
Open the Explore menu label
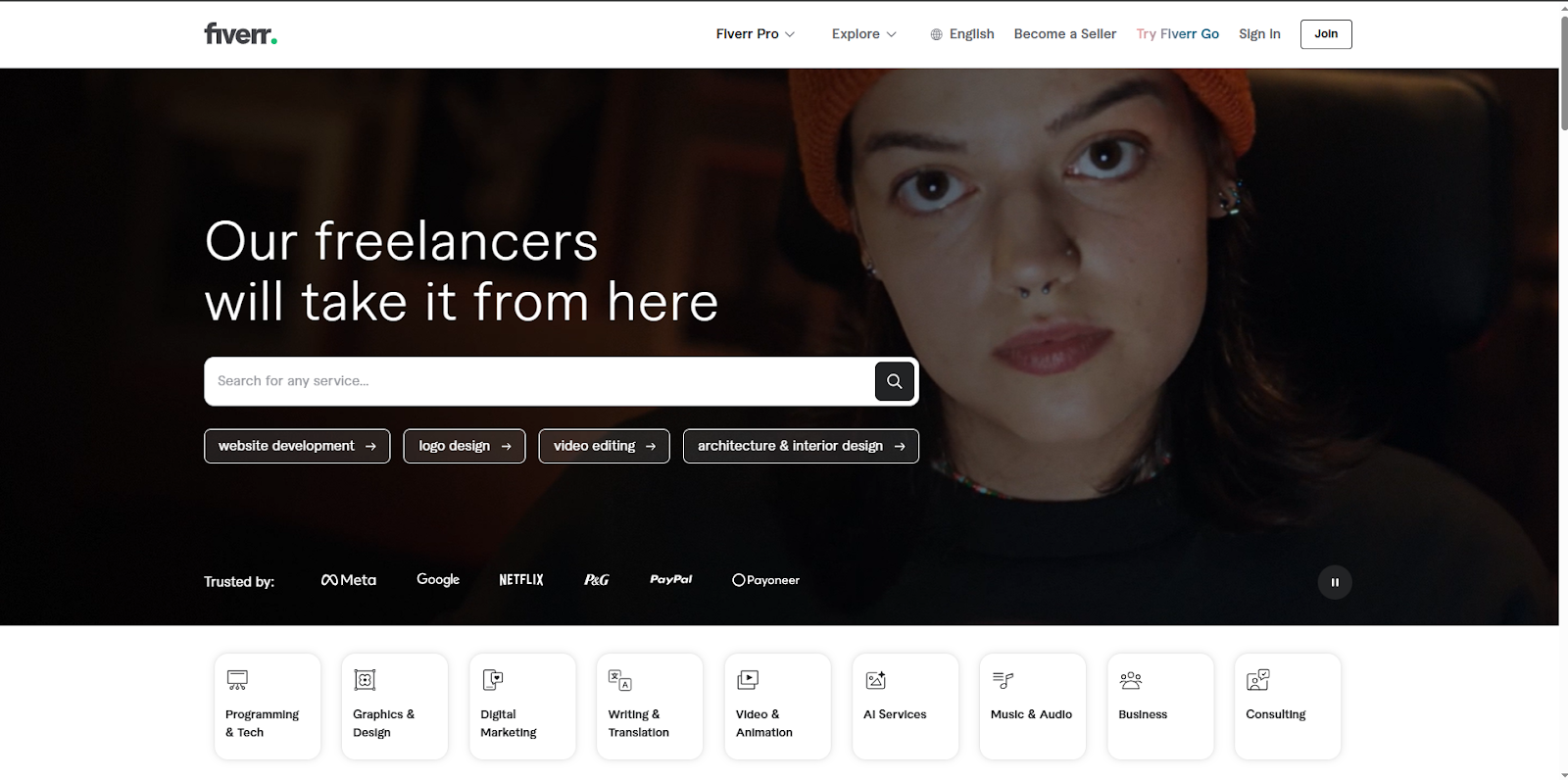856,34
